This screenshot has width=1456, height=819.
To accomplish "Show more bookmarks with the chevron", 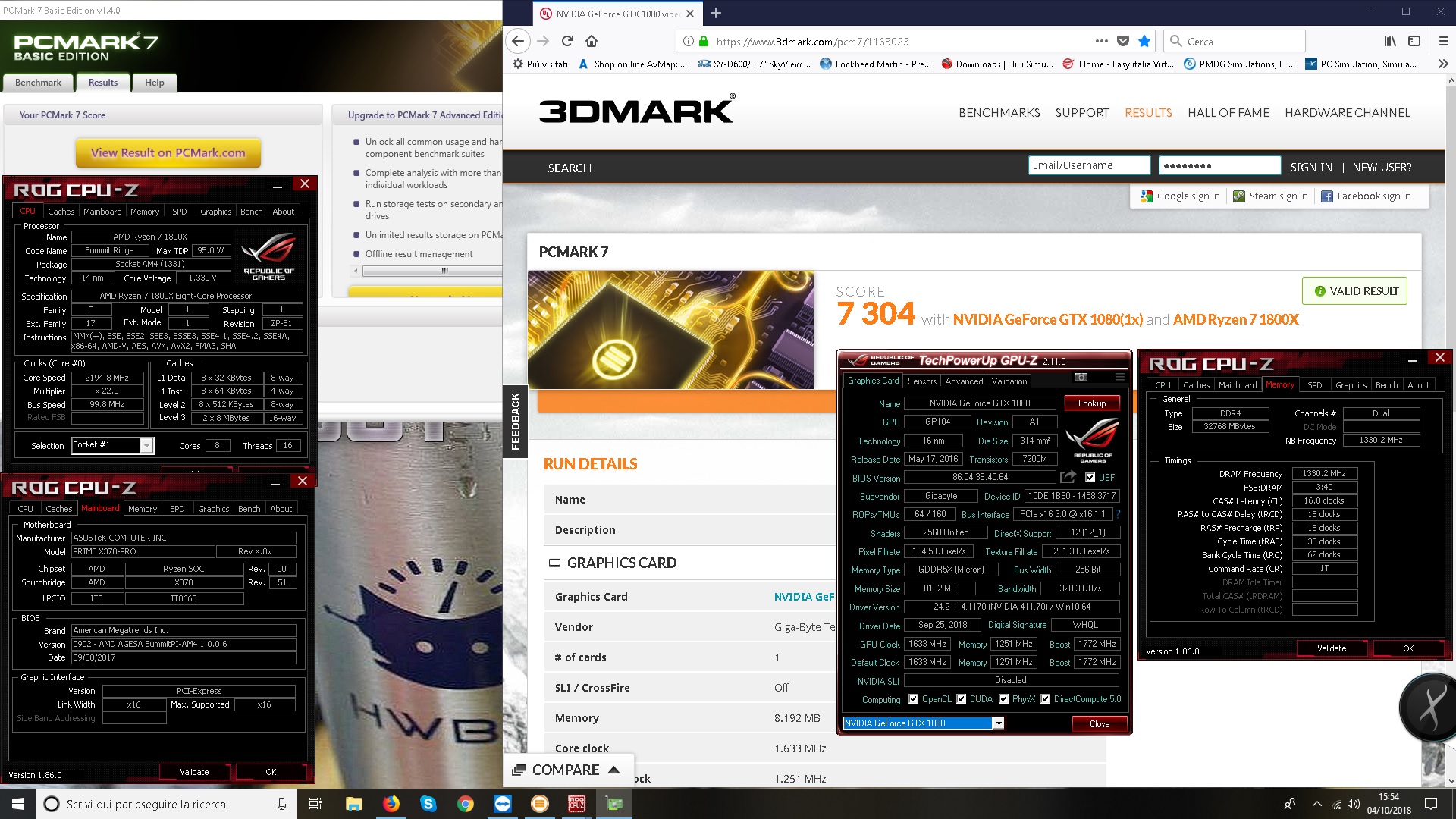I will (x=1443, y=64).
